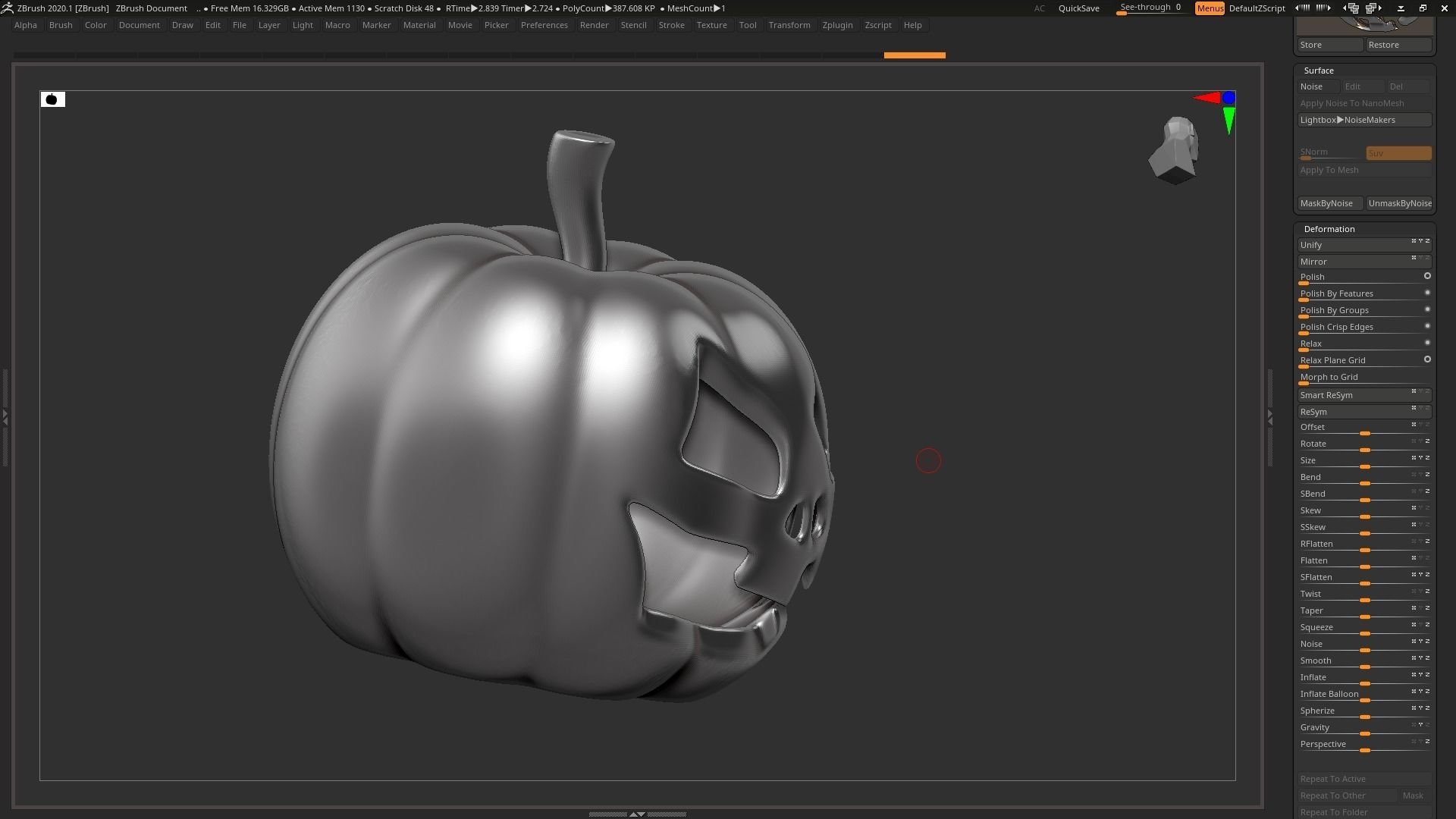Click the Noise button in Surface
Image resolution: width=1456 pixels, height=819 pixels.
(1318, 86)
